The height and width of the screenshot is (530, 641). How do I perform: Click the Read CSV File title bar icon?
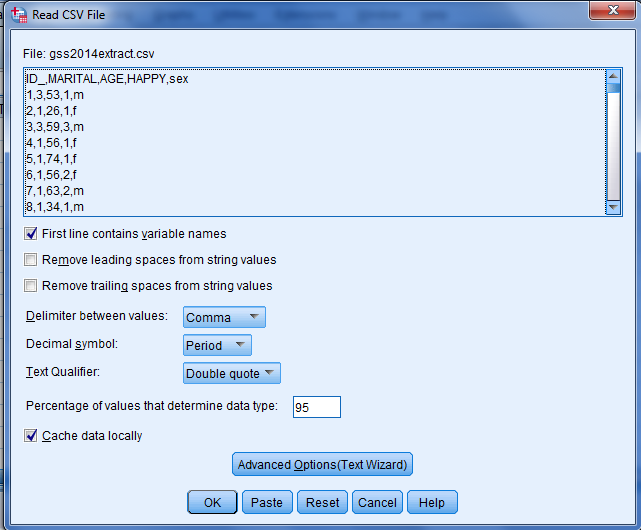pyautogui.click(x=19, y=15)
